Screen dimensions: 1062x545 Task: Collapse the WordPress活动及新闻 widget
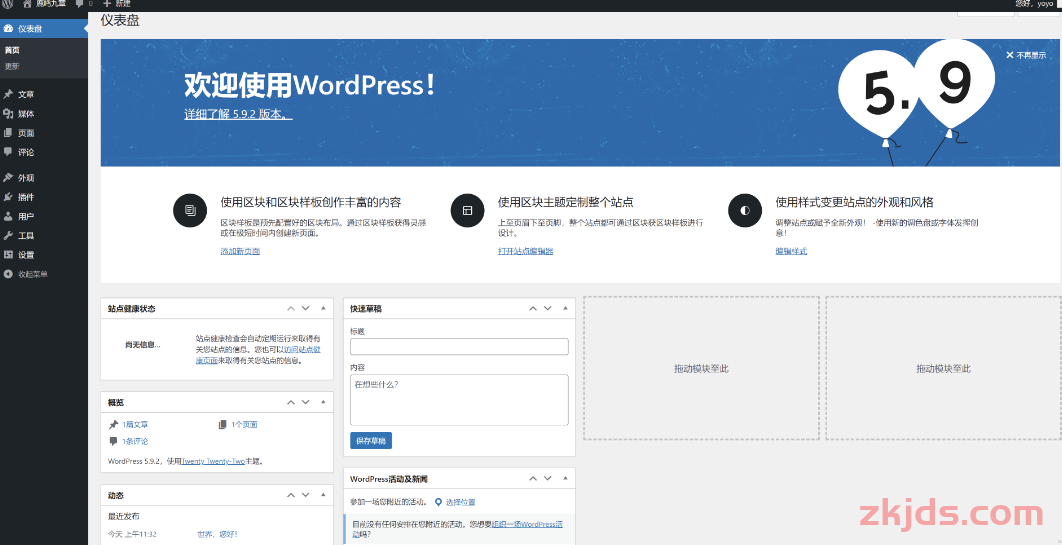click(566, 479)
